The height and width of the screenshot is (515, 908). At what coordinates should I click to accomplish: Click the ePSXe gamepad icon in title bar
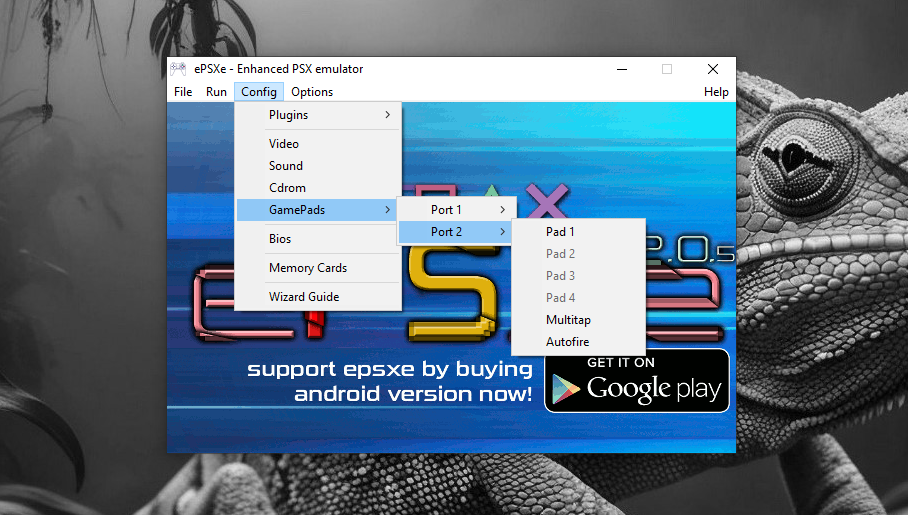pos(178,69)
